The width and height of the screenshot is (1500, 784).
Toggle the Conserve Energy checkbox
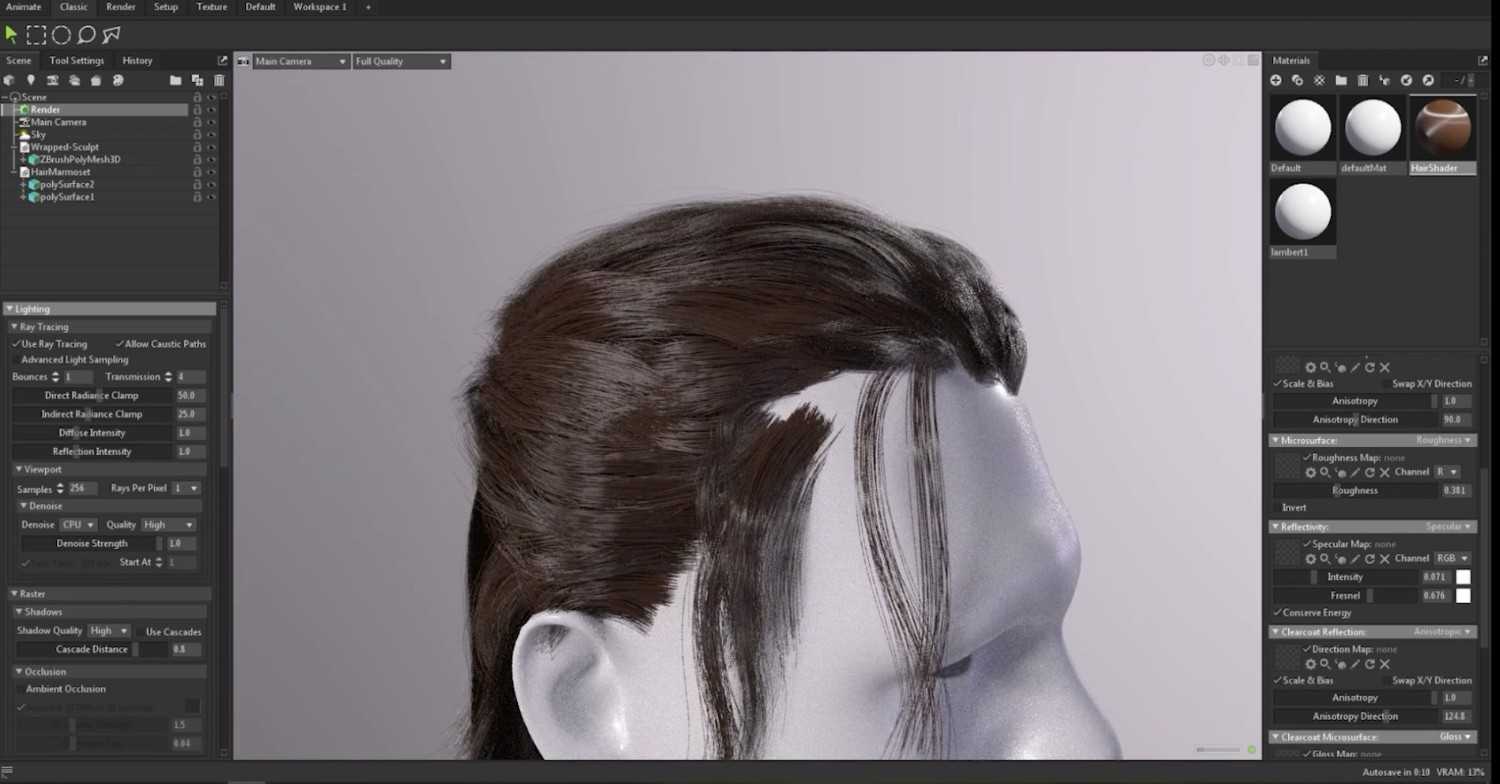pos(1277,613)
